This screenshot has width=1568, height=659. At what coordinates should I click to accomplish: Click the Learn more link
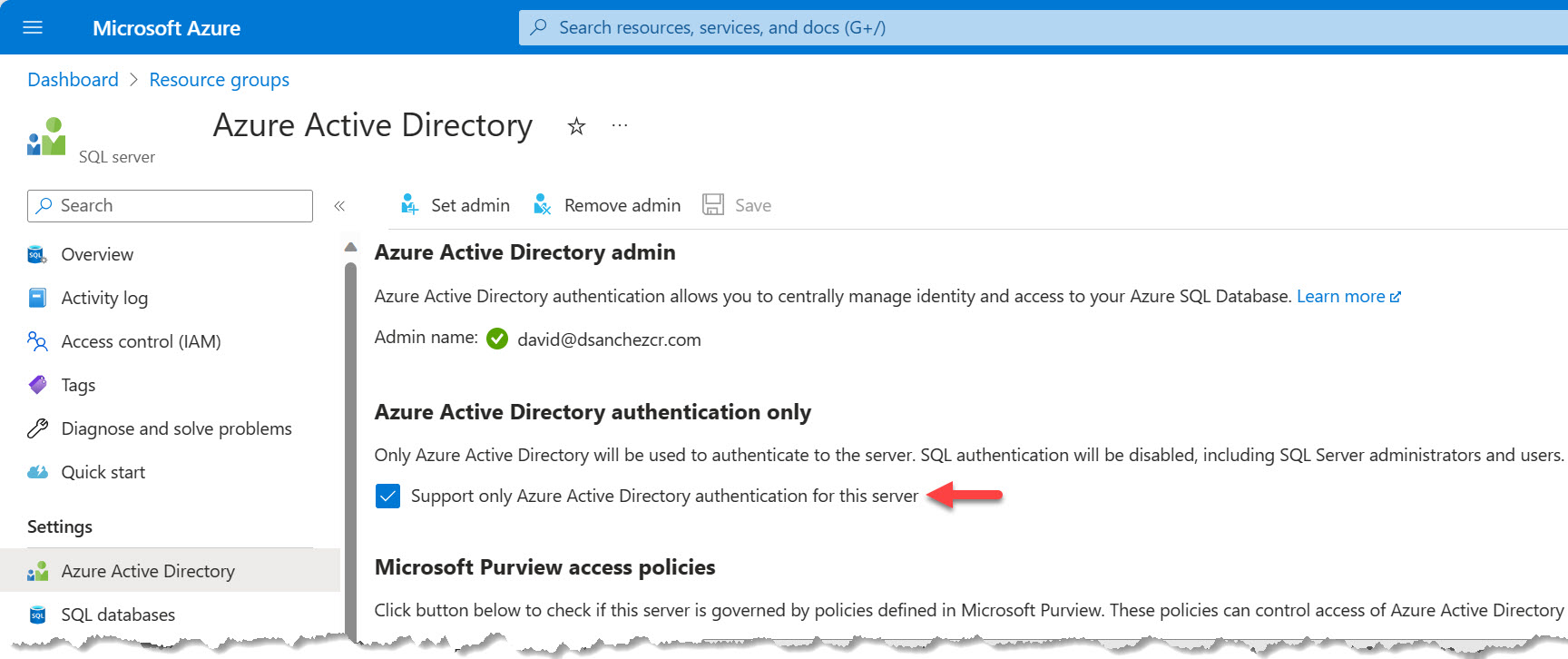tap(1340, 296)
